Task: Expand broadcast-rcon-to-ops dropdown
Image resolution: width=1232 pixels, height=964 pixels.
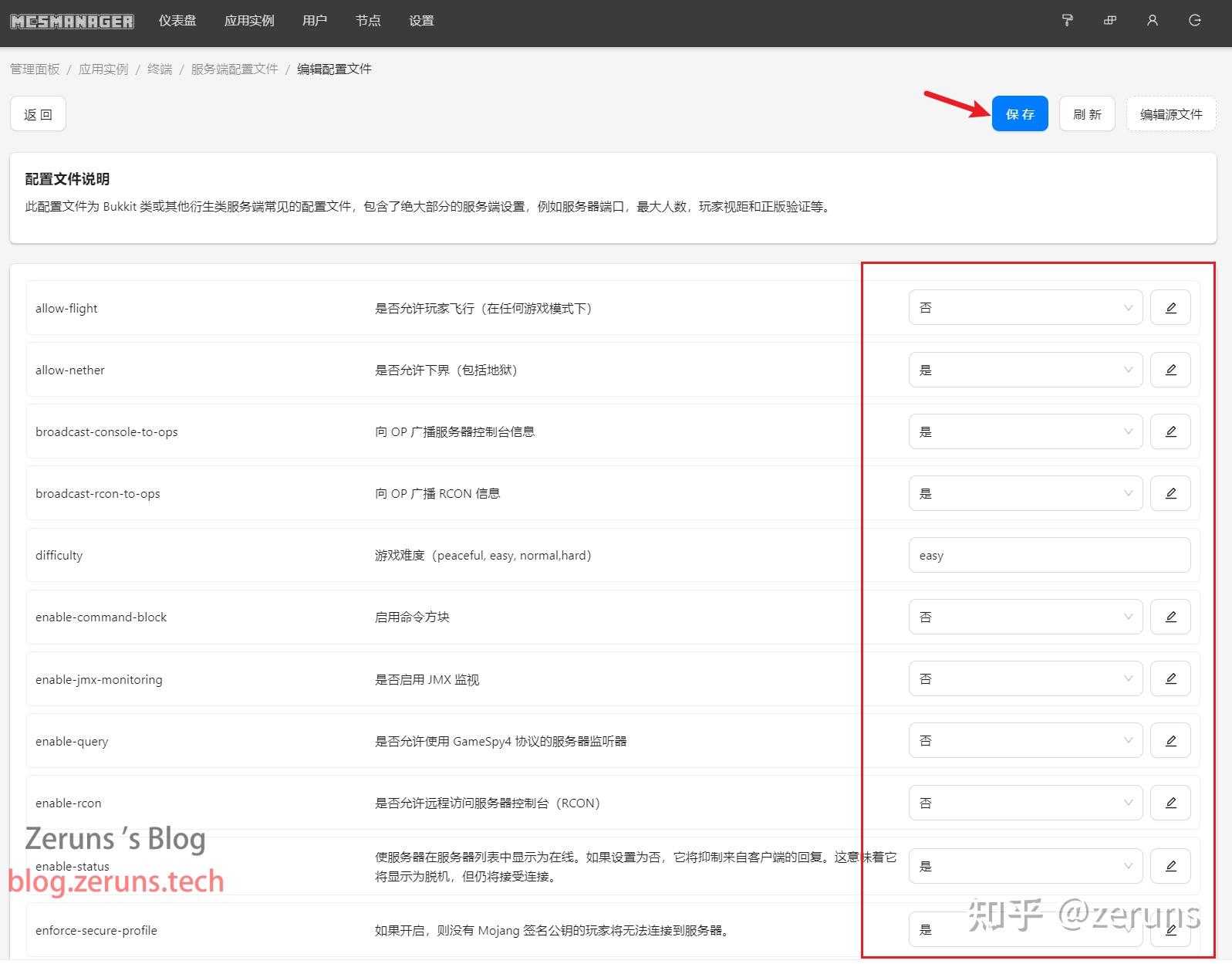Action: (x=1025, y=493)
